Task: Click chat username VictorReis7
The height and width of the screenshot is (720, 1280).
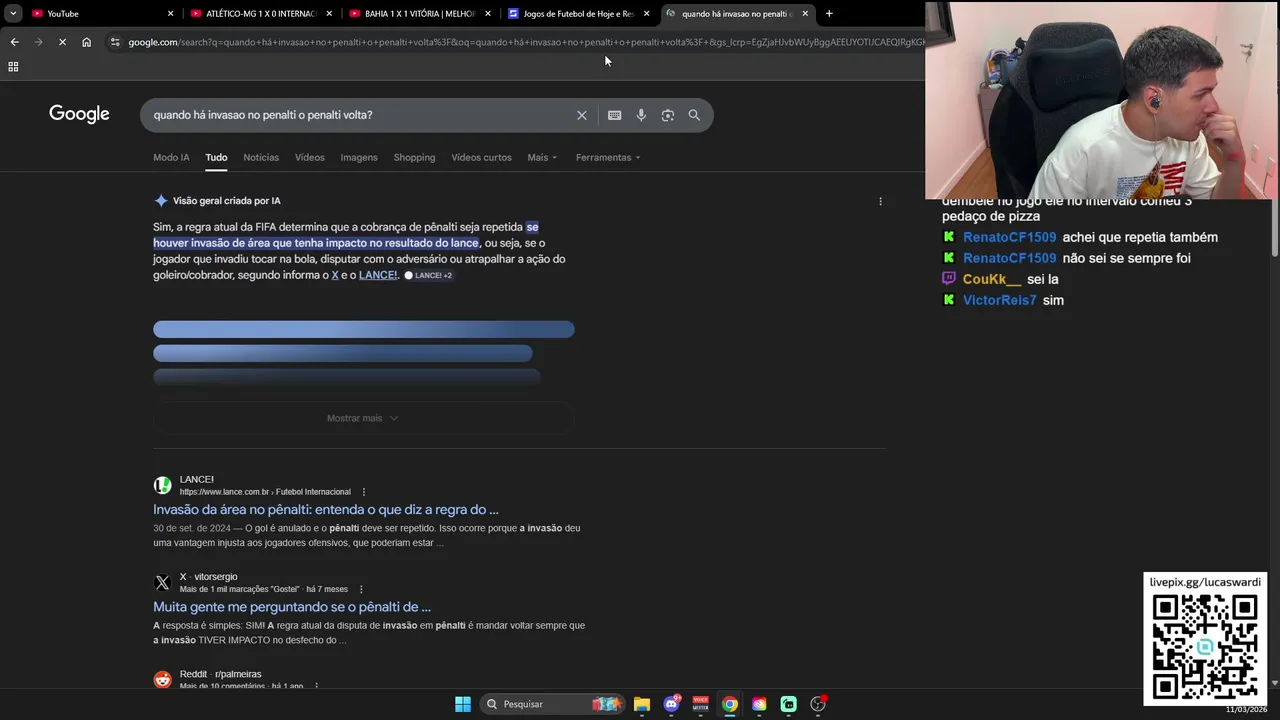Action: [999, 300]
